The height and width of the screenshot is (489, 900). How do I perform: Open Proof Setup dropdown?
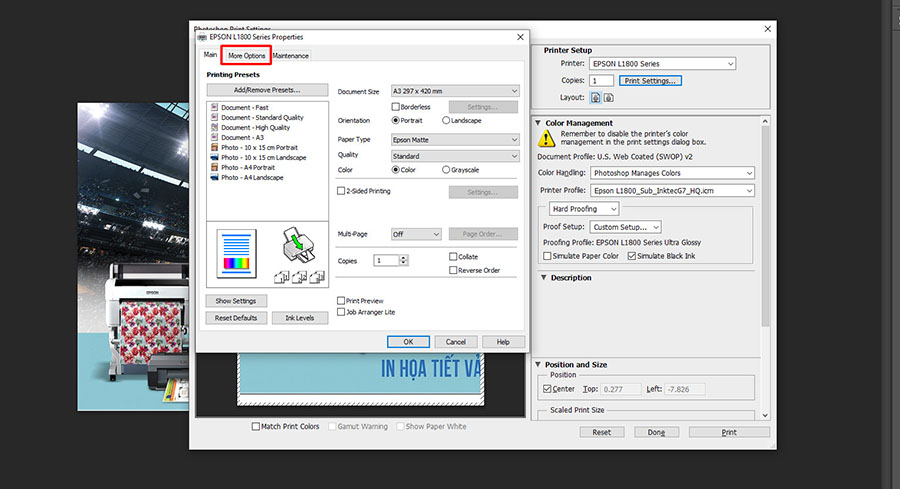[x=626, y=227]
